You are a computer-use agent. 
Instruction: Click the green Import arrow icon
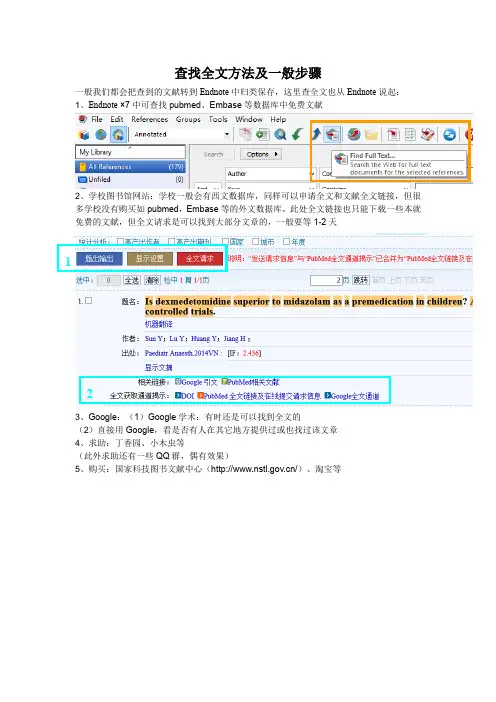click(297, 134)
